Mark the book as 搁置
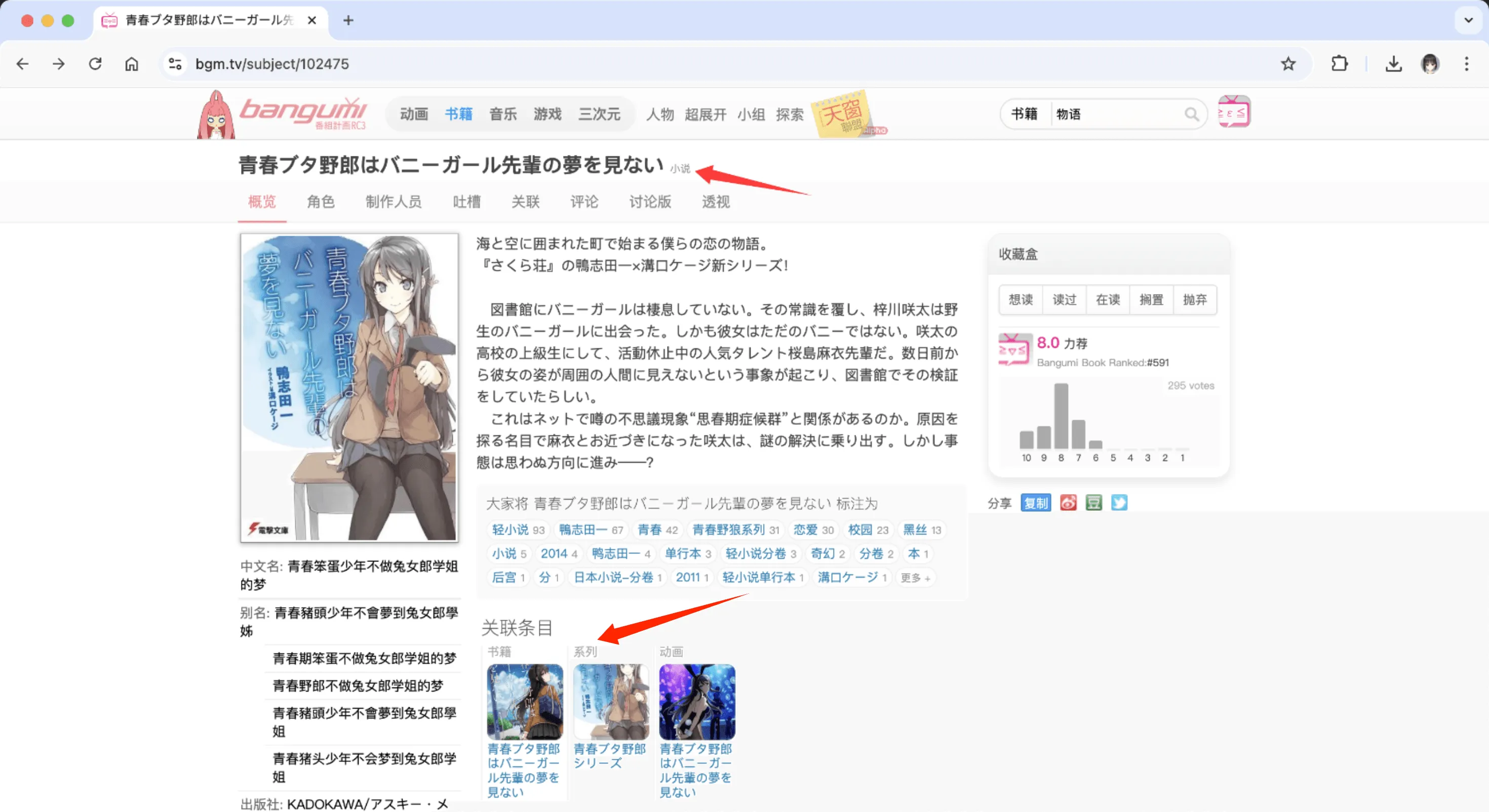This screenshot has width=1489, height=812. pyautogui.click(x=1151, y=299)
